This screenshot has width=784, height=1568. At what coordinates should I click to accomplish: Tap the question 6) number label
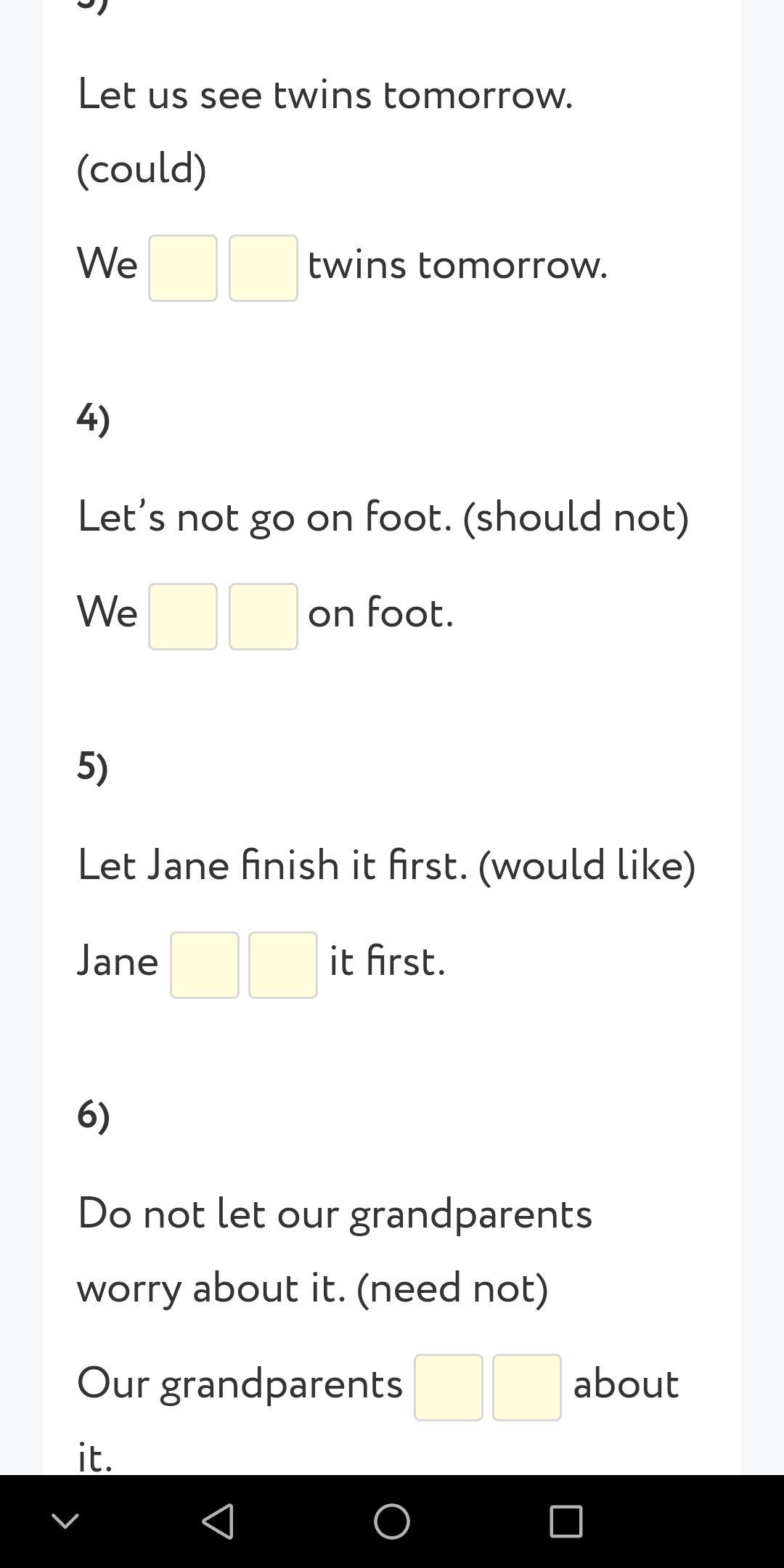tap(94, 1116)
